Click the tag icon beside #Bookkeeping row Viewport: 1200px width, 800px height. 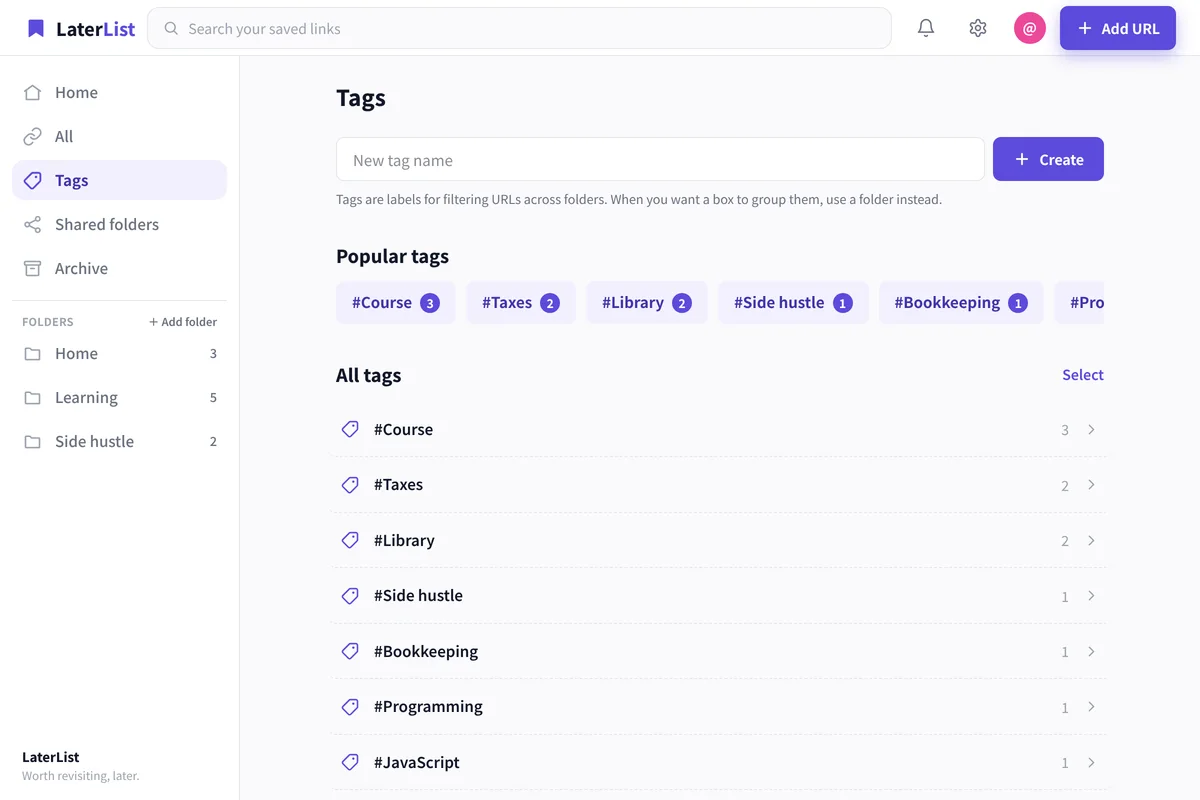coord(350,651)
